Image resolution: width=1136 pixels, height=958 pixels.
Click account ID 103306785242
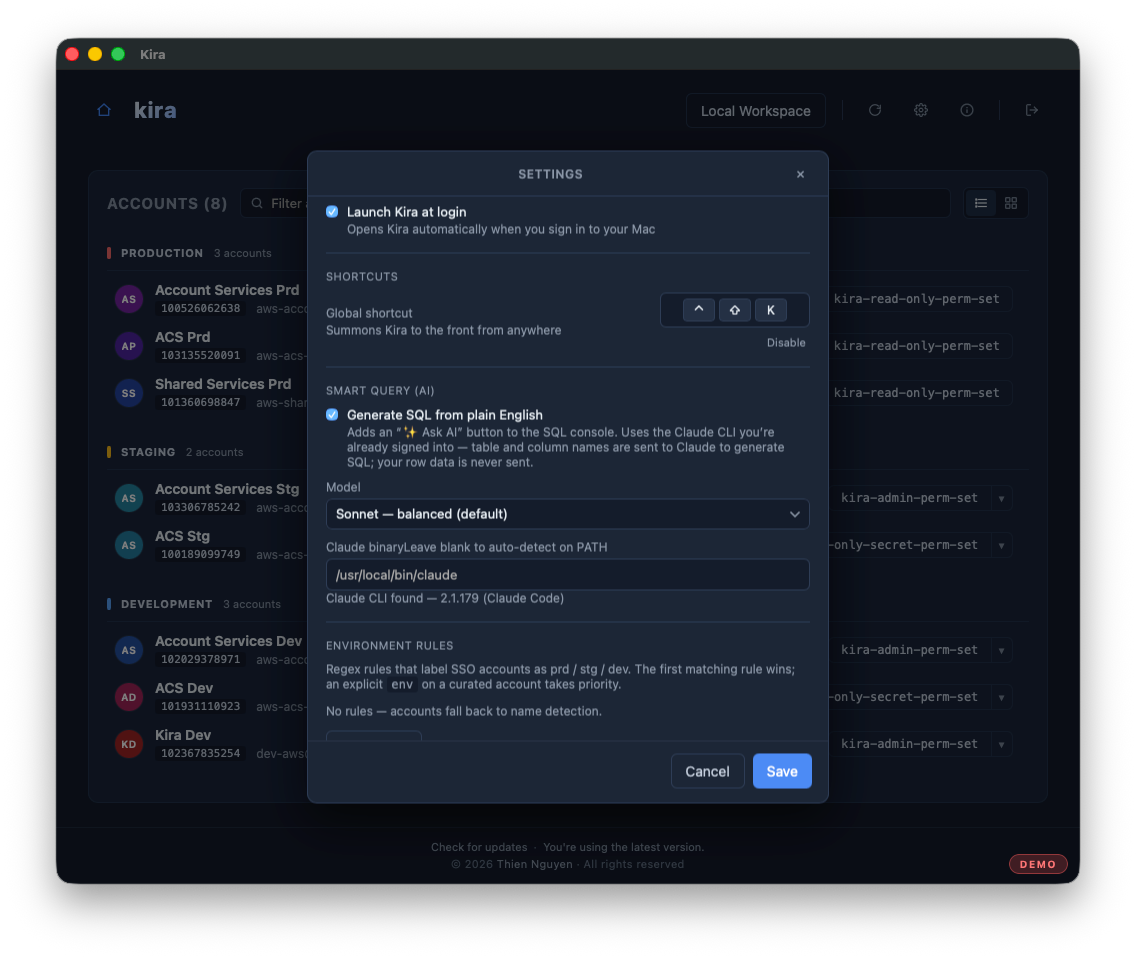click(x=201, y=507)
